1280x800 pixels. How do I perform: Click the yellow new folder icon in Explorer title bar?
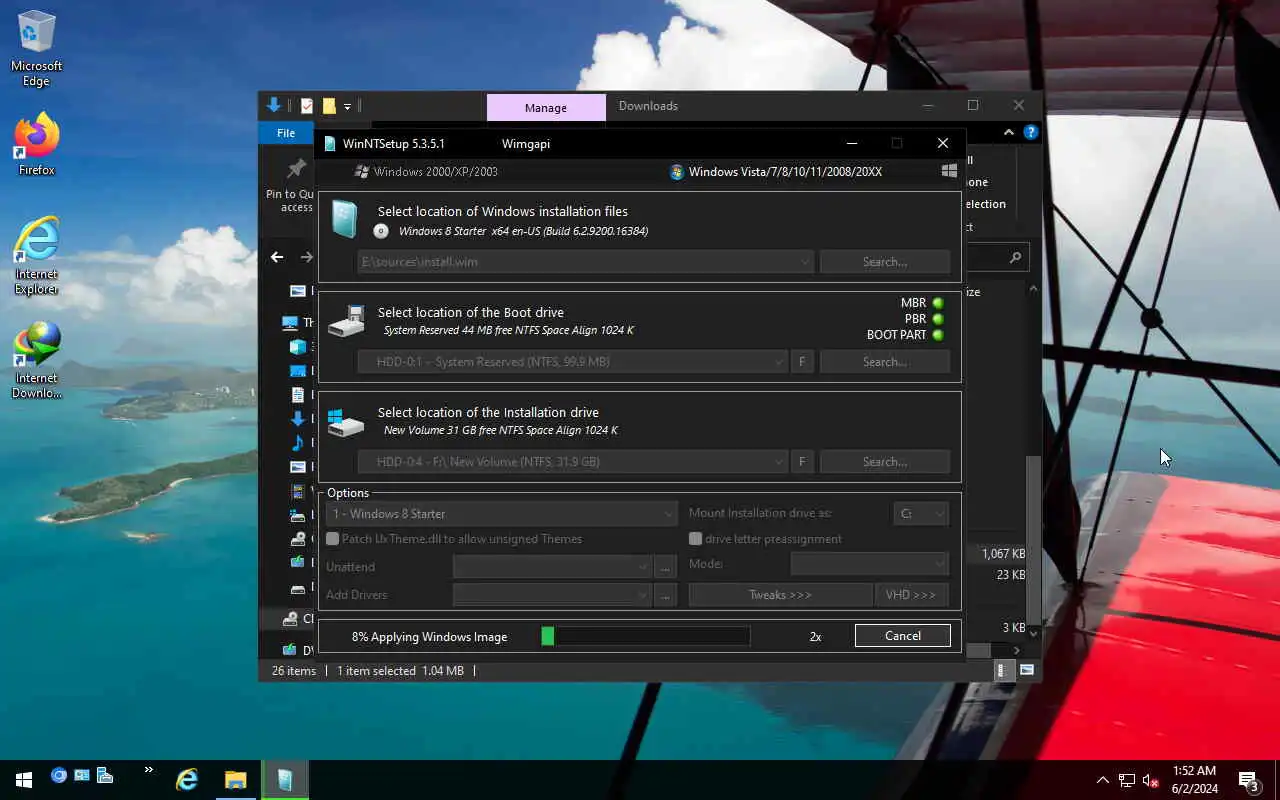[x=328, y=106]
